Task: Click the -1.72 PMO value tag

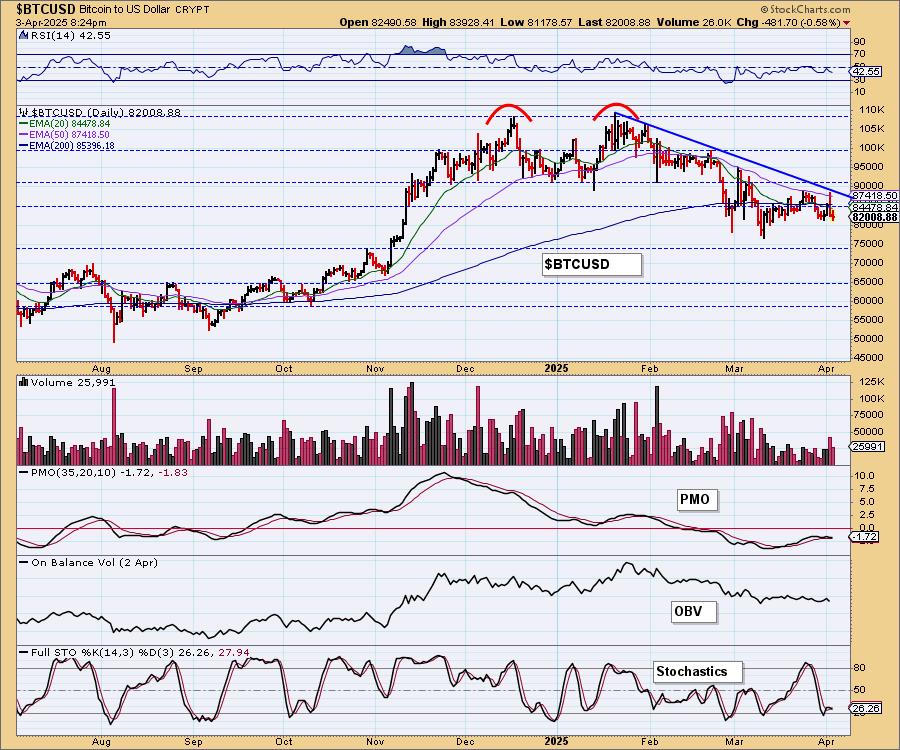Action: click(863, 537)
